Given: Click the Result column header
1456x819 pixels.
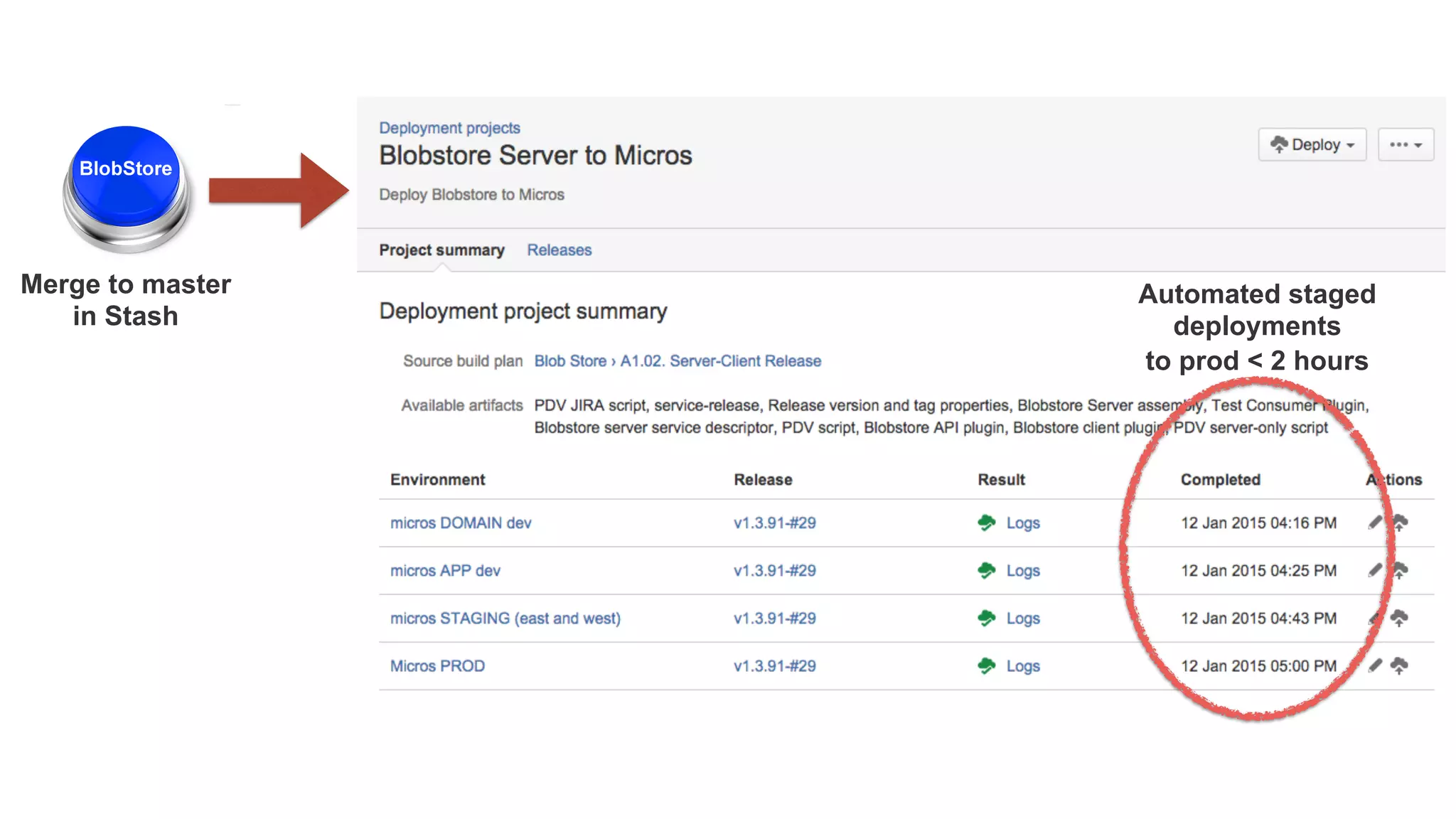Looking at the screenshot, I should [x=1001, y=480].
